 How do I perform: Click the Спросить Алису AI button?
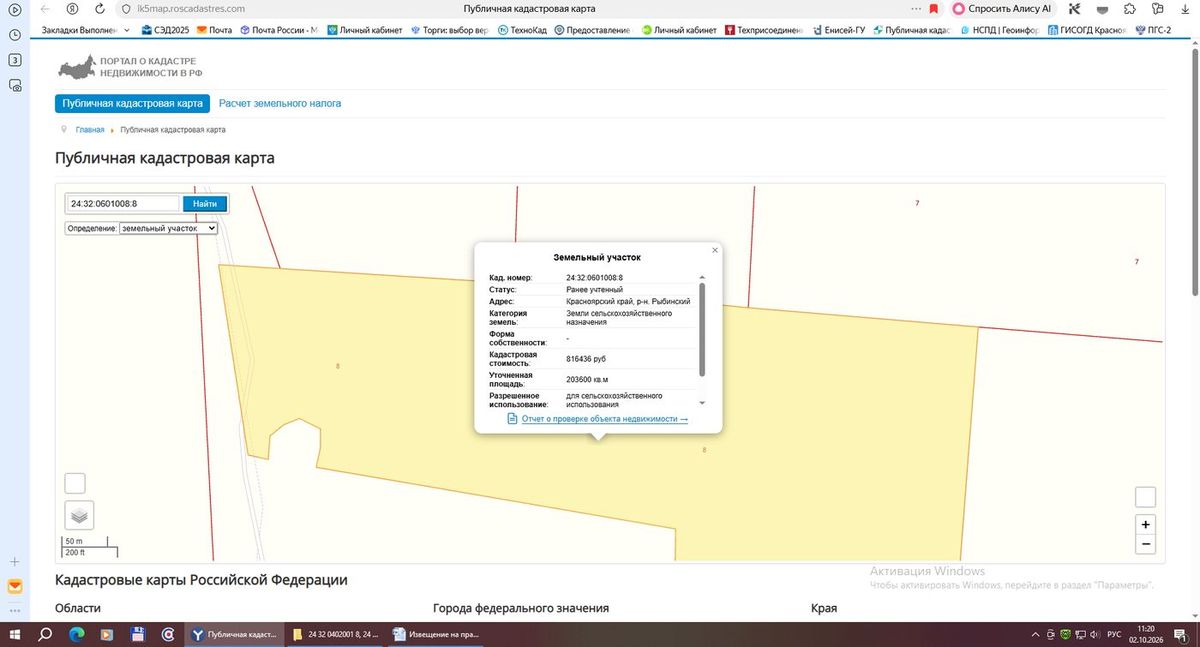tap(1002, 8)
